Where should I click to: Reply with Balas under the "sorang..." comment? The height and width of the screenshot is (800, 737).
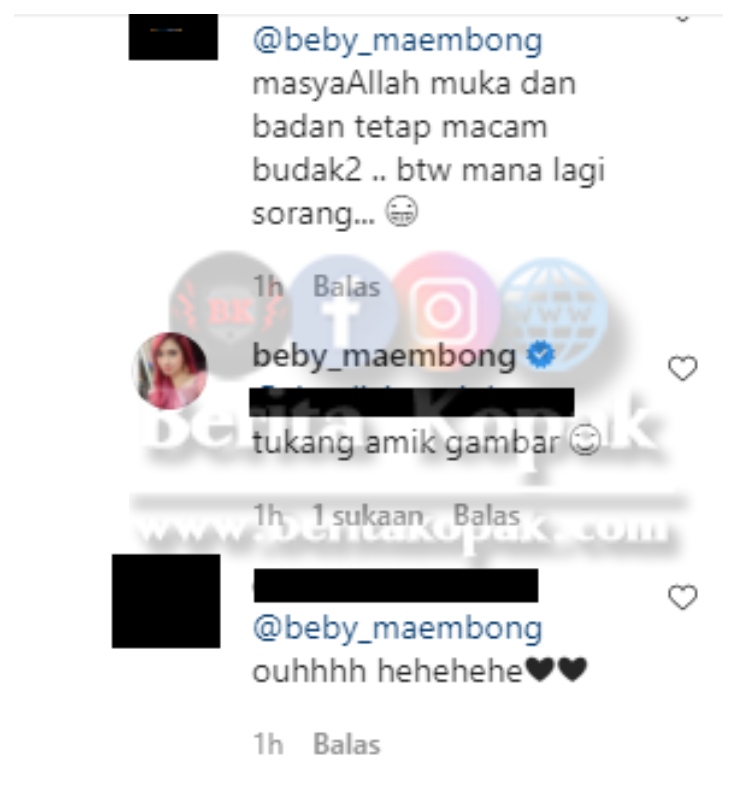click(x=347, y=286)
